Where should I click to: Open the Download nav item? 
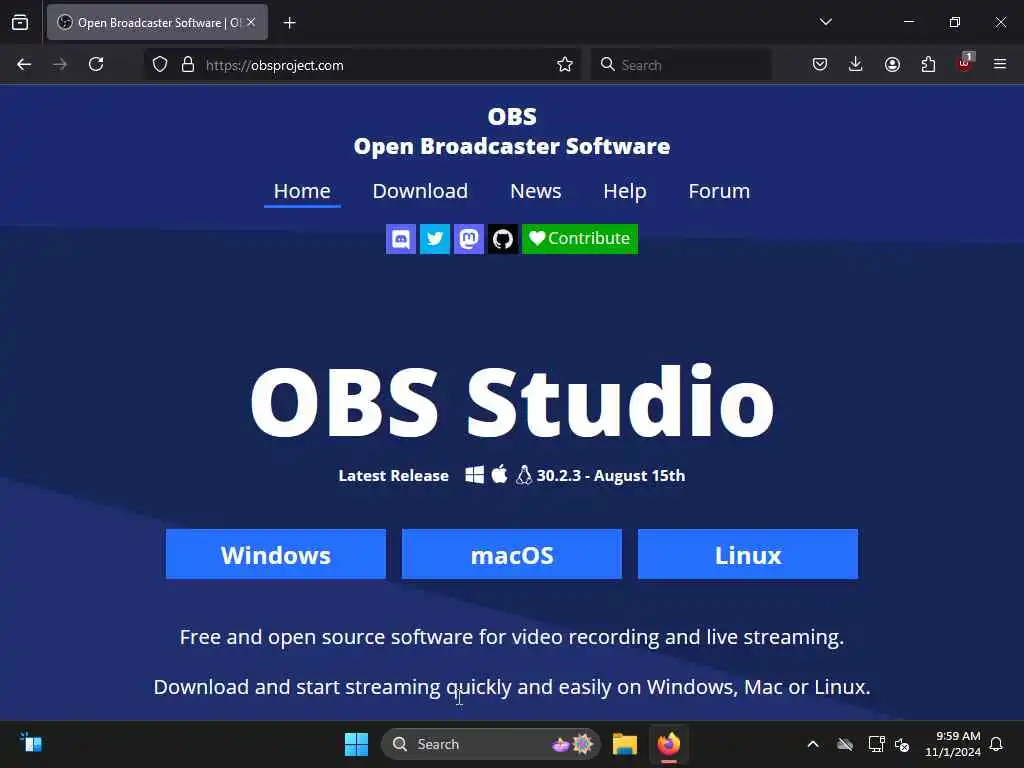click(420, 191)
